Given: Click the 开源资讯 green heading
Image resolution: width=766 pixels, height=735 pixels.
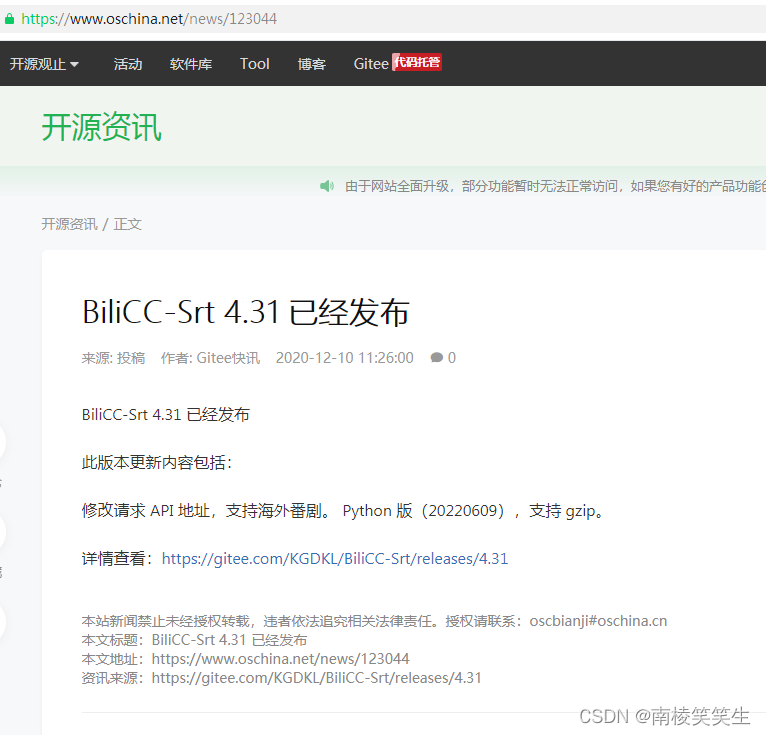Looking at the screenshot, I should pyautogui.click(x=102, y=127).
